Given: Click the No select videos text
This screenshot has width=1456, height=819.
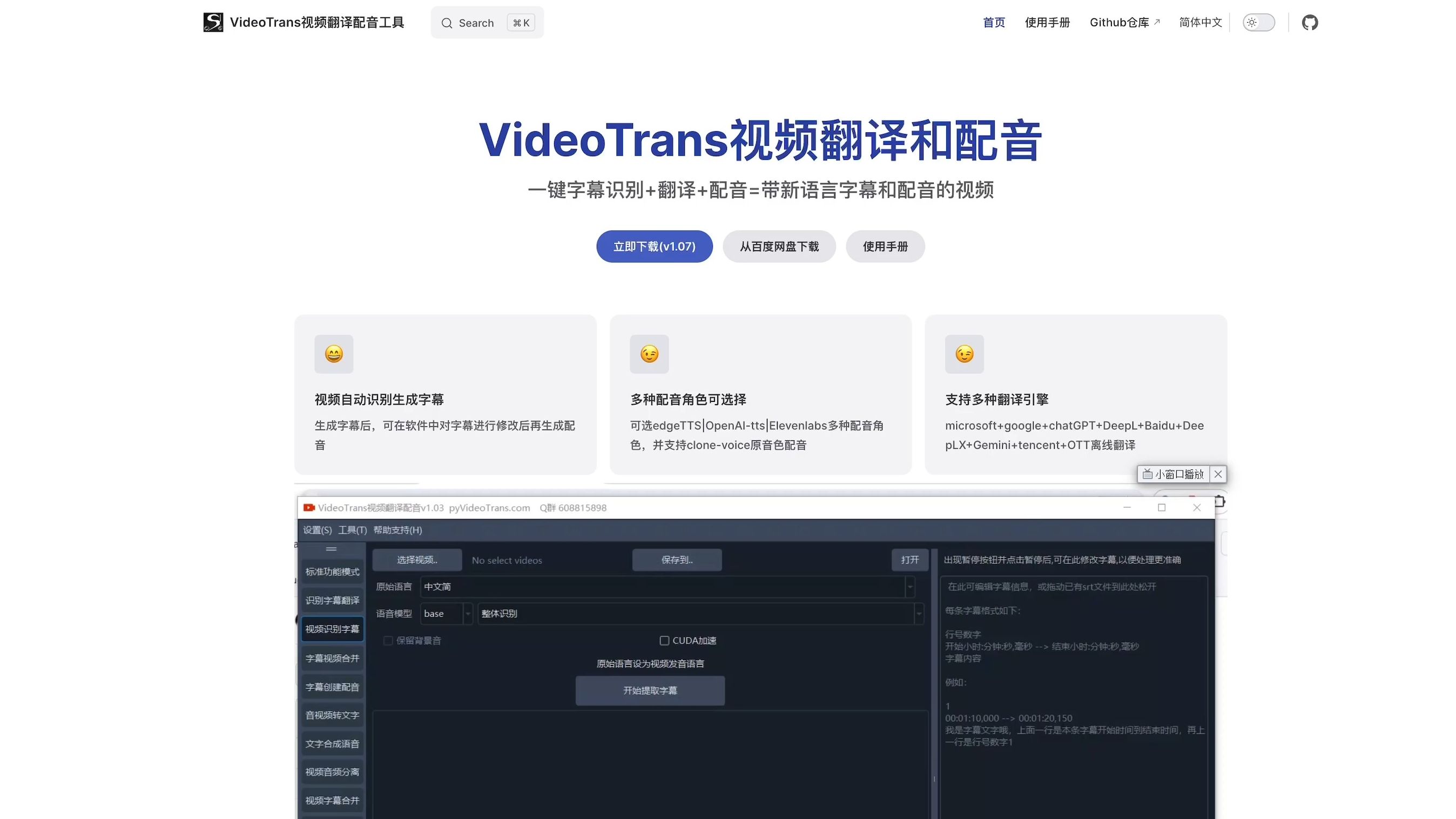Looking at the screenshot, I should pos(507,560).
